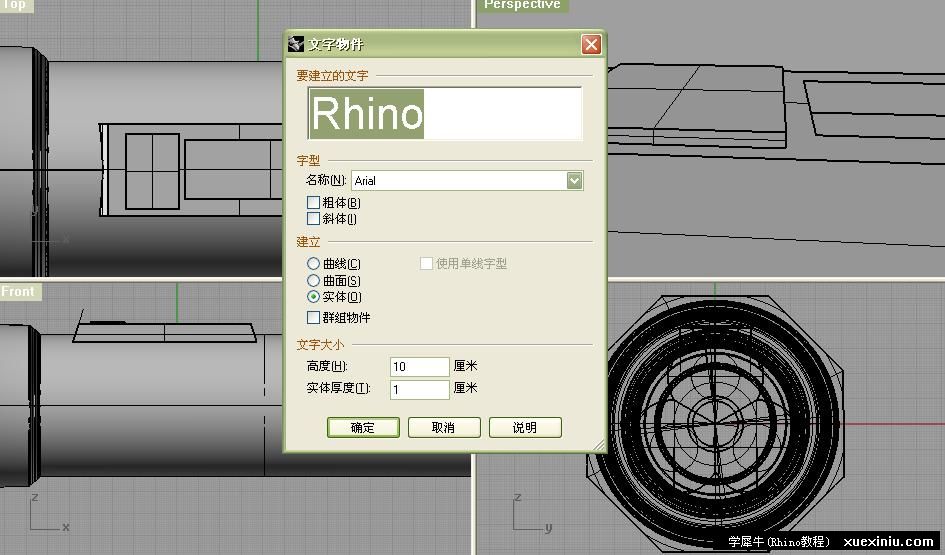Click the Top viewport label
Image resolution: width=945 pixels, height=555 pixels.
pyautogui.click(x=16, y=5)
